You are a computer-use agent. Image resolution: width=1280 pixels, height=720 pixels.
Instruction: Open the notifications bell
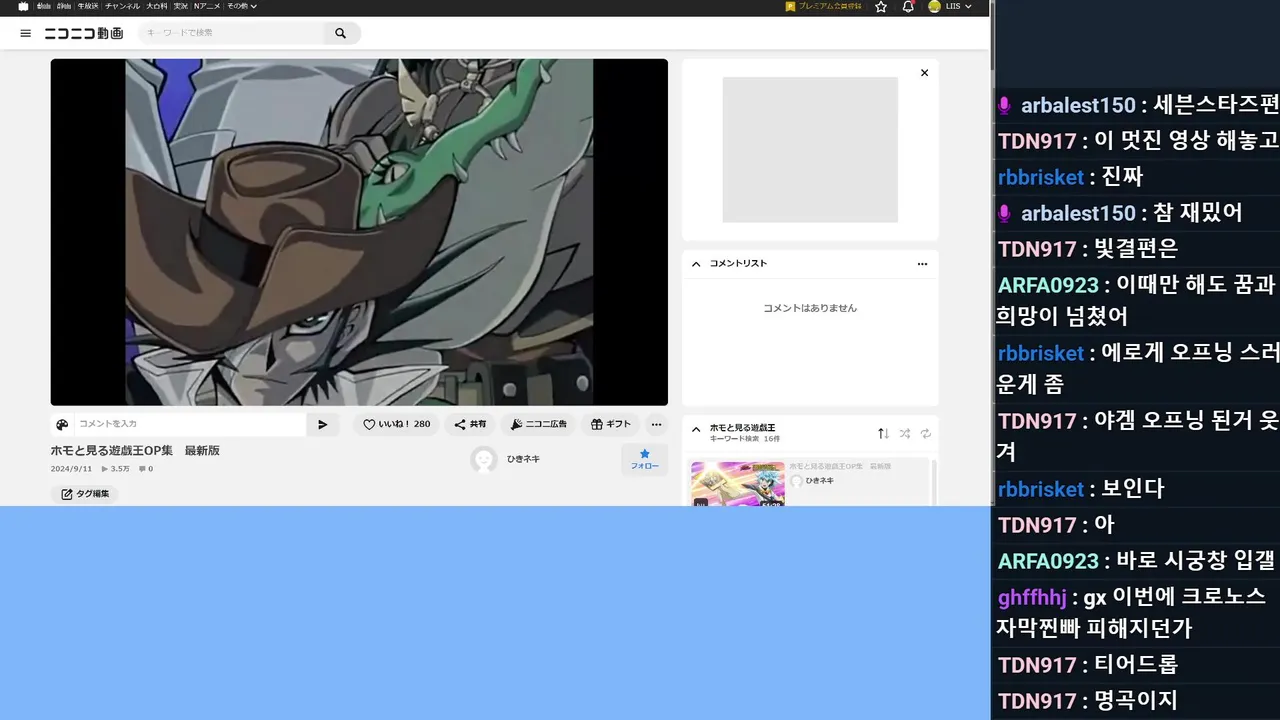tap(908, 6)
